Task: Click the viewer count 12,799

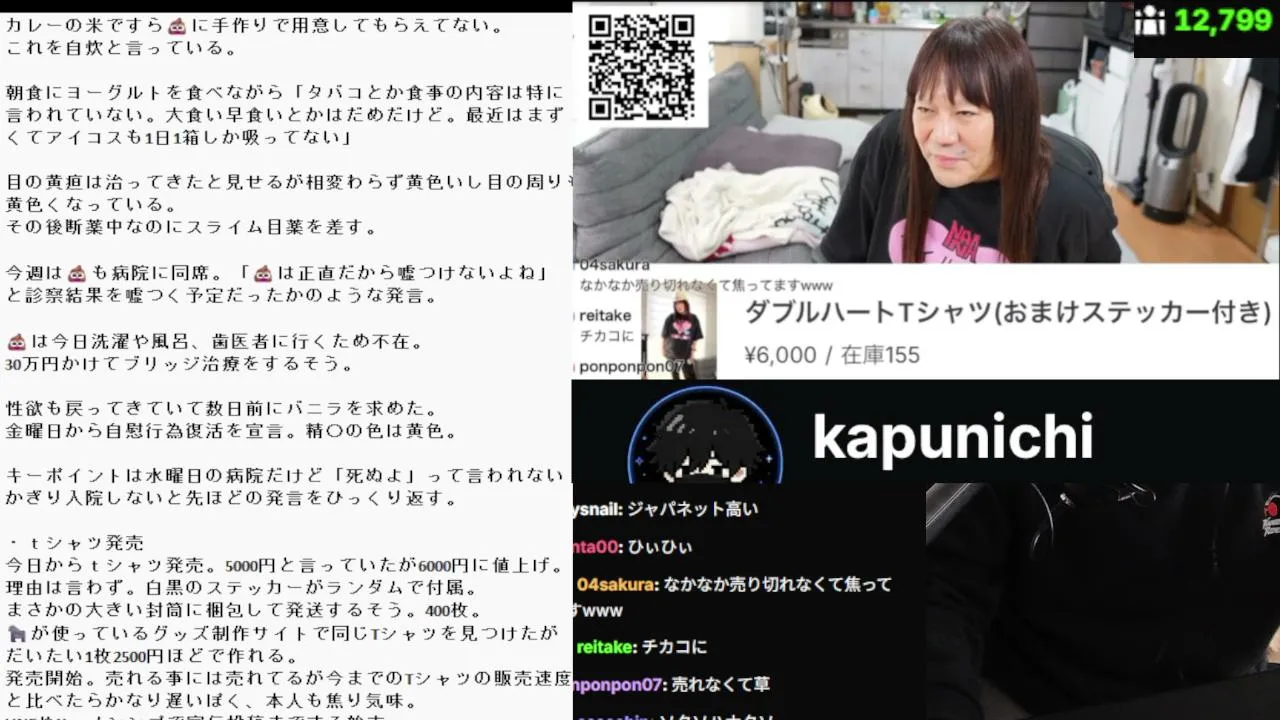Action: [x=1223, y=21]
